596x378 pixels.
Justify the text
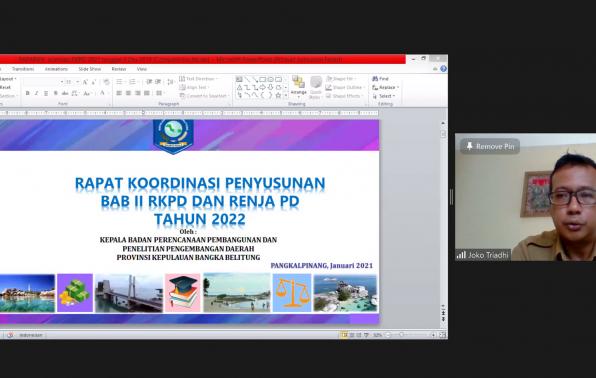pos(147,93)
